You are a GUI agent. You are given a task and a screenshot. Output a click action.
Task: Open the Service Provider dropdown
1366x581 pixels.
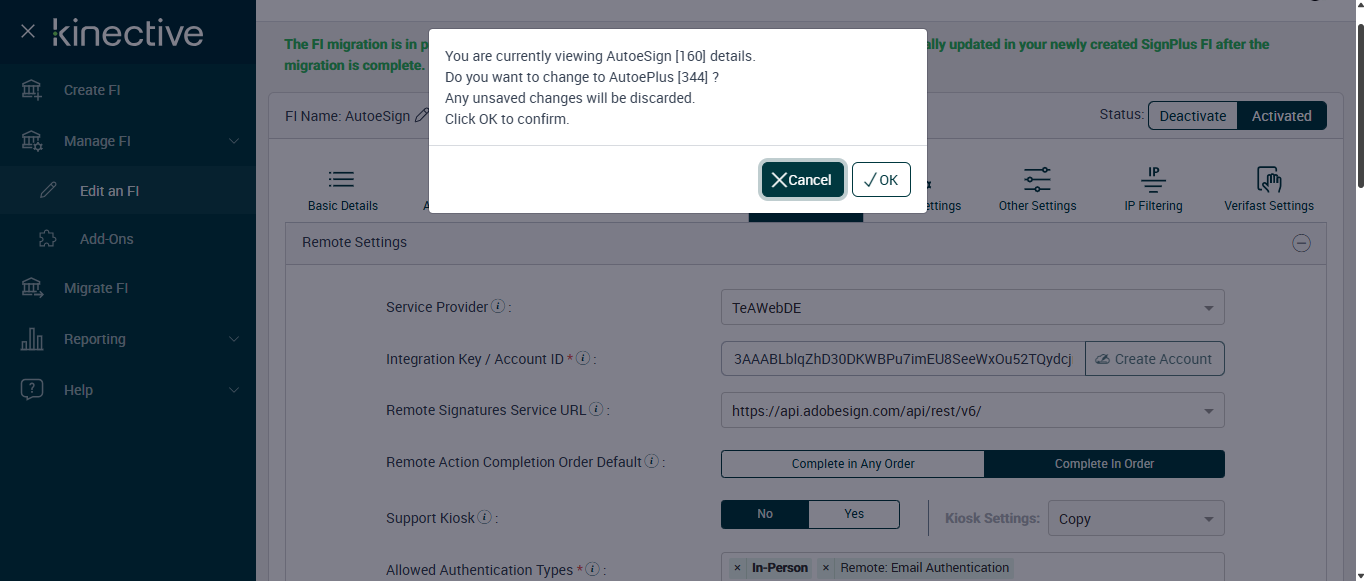click(972, 308)
